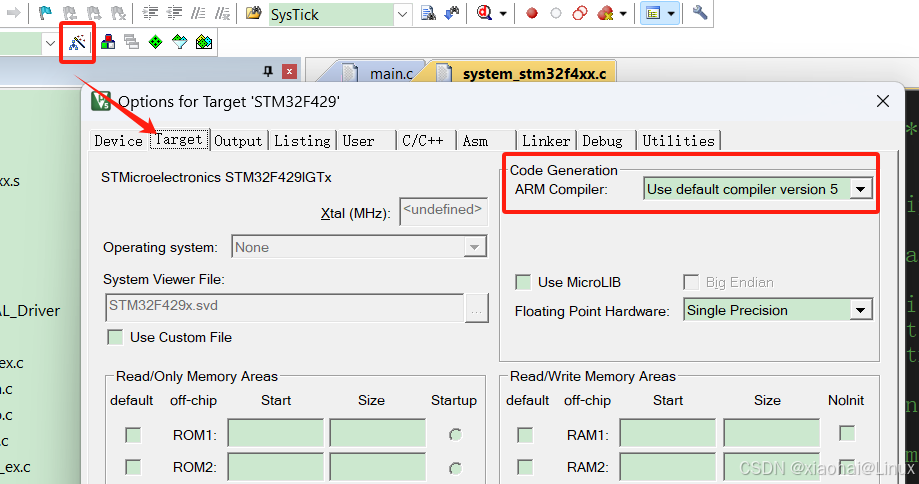Click the indent selected lines icon
The width and height of the screenshot is (919, 484).
150,13
